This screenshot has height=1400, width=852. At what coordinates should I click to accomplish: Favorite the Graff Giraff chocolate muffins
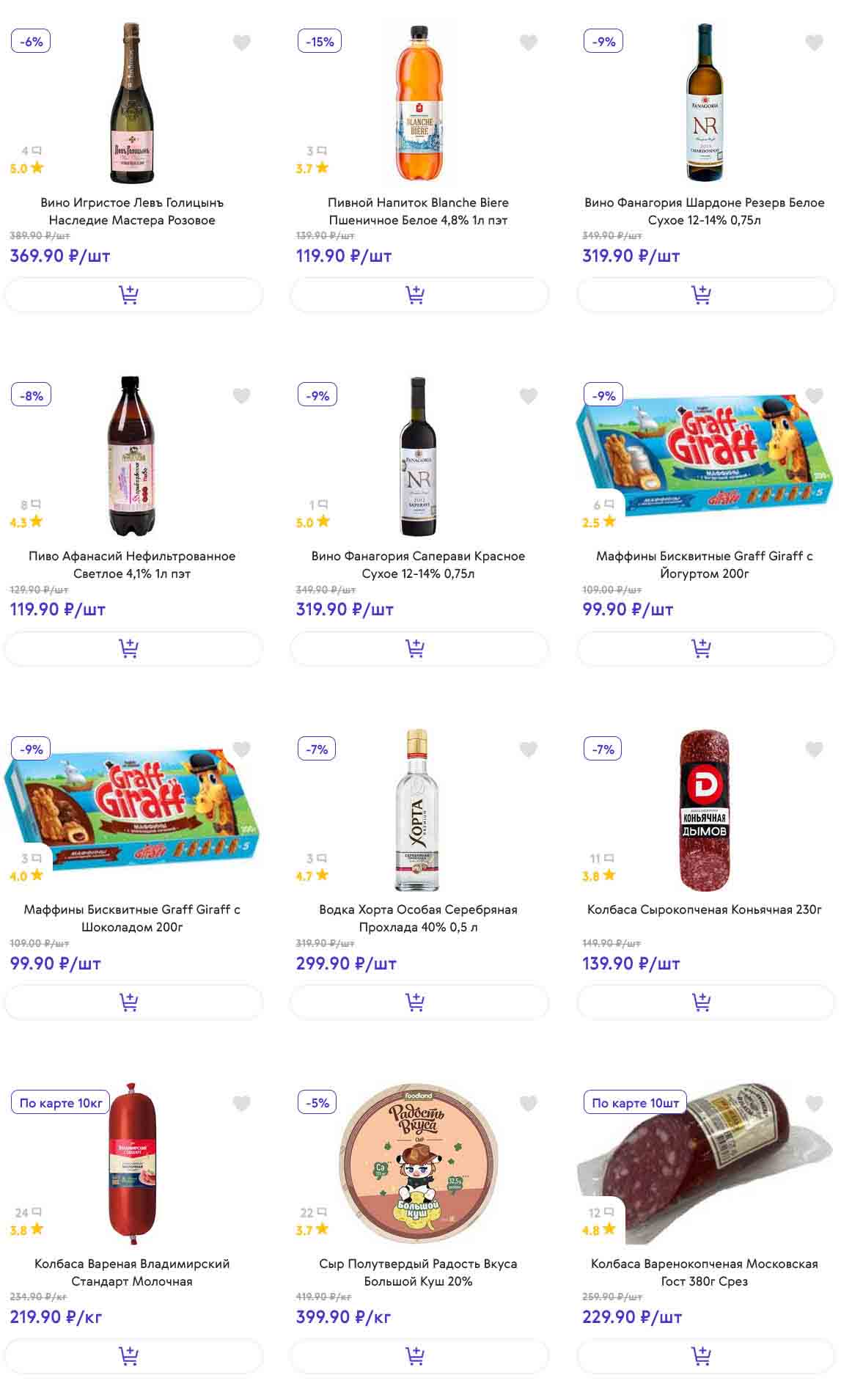coord(242,750)
